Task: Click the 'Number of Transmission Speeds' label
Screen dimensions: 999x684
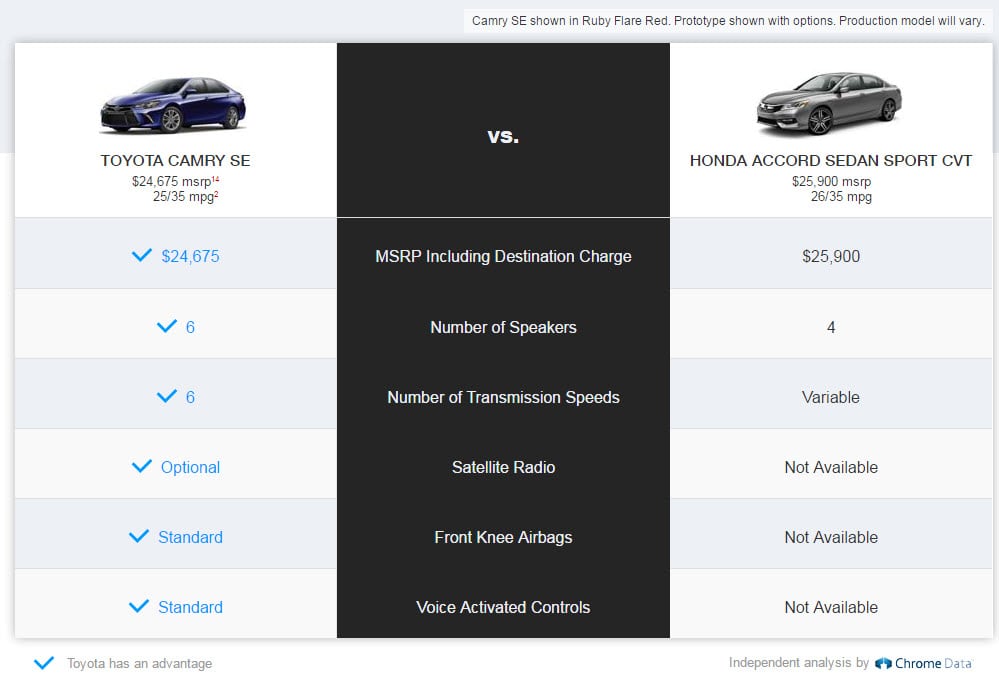Action: [x=503, y=397]
